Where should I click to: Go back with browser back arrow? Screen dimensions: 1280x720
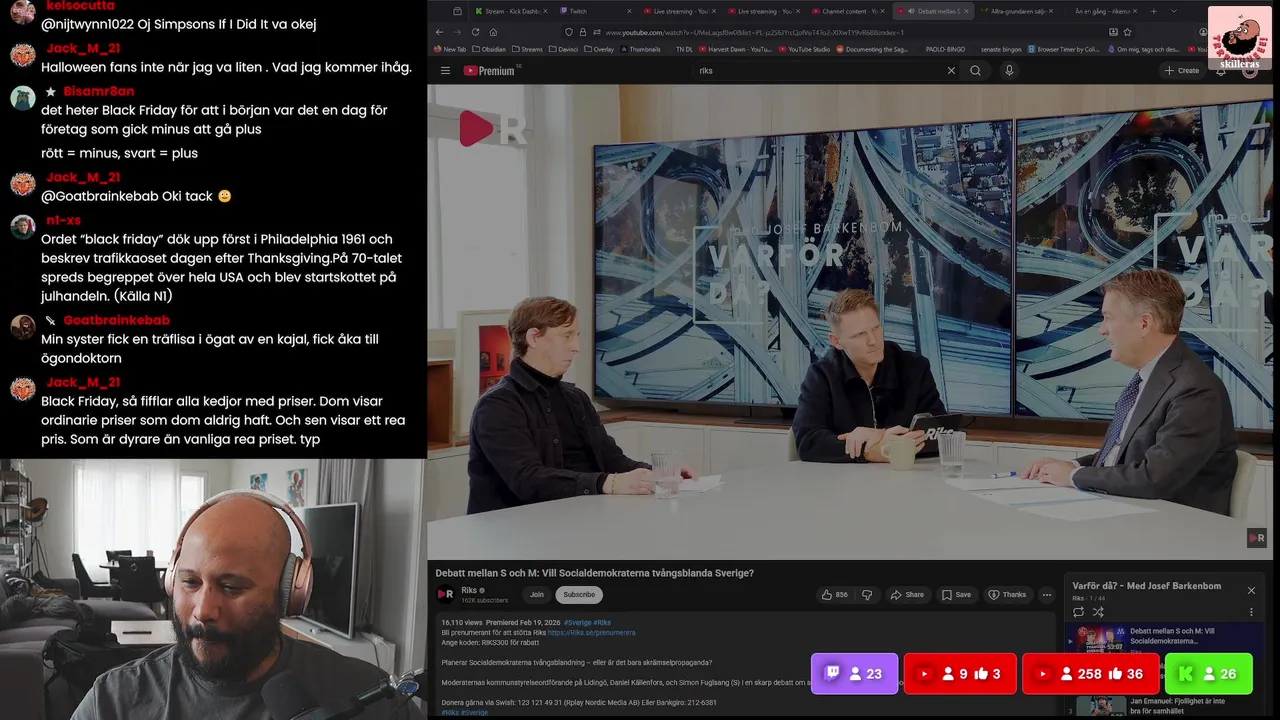tap(438, 32)
